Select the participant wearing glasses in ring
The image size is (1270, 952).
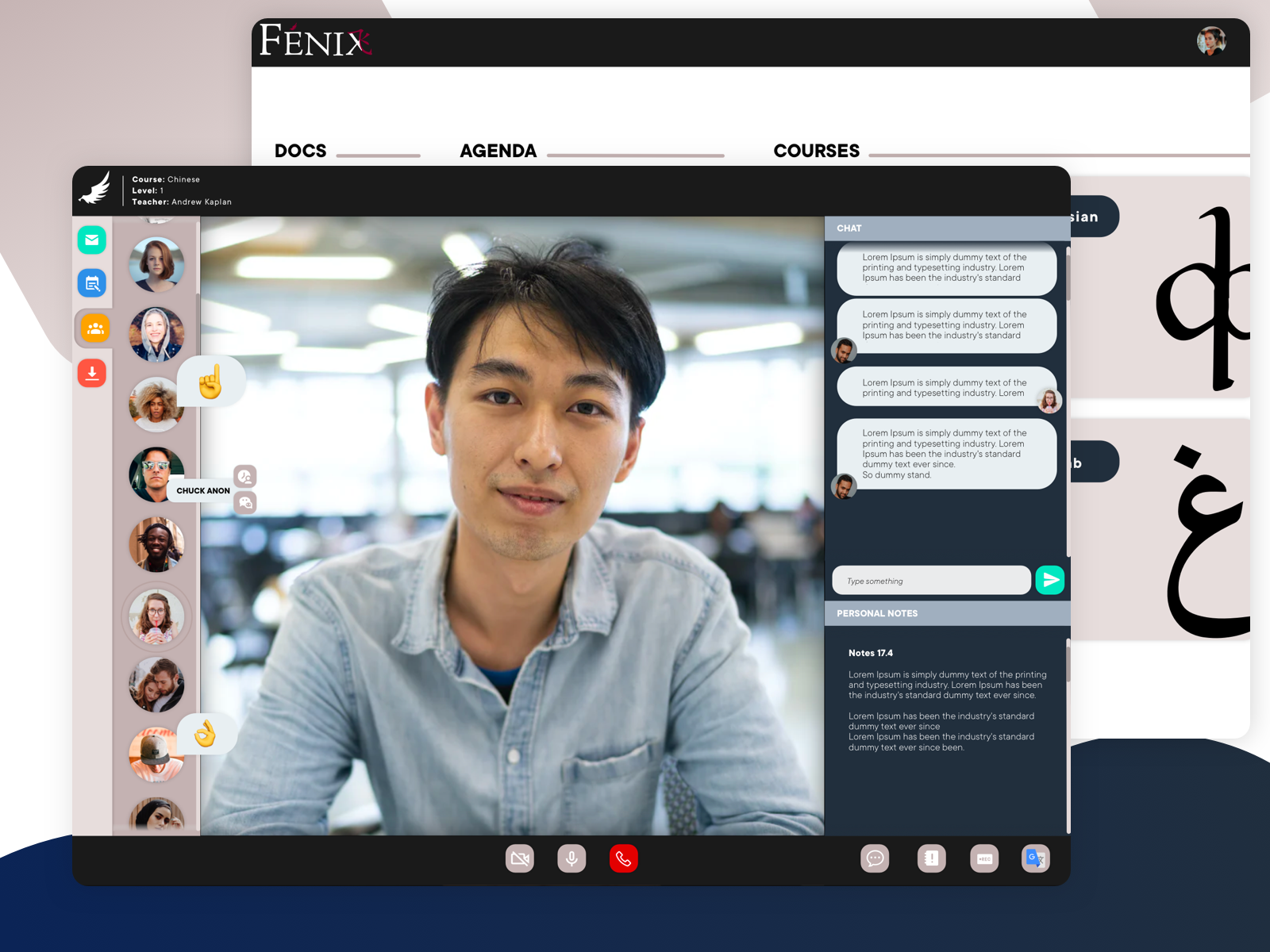156,616
